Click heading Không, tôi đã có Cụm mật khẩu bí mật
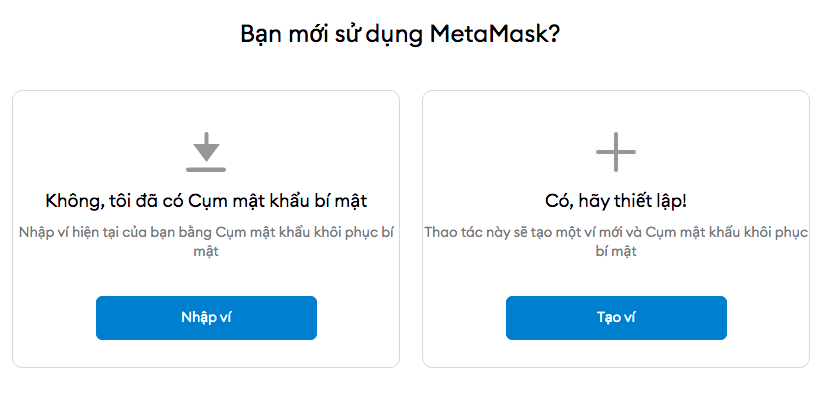This screenshot has height=403, width=823. tap(206, 202)
